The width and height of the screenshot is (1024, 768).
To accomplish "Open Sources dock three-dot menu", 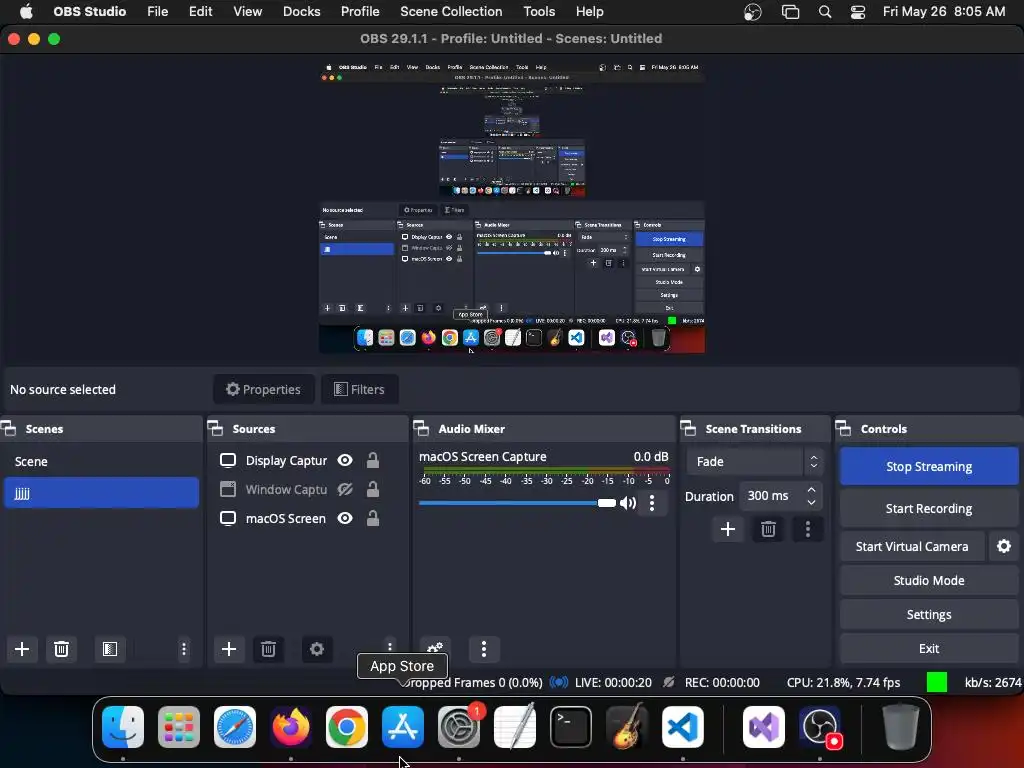I will tap(390, 647).
